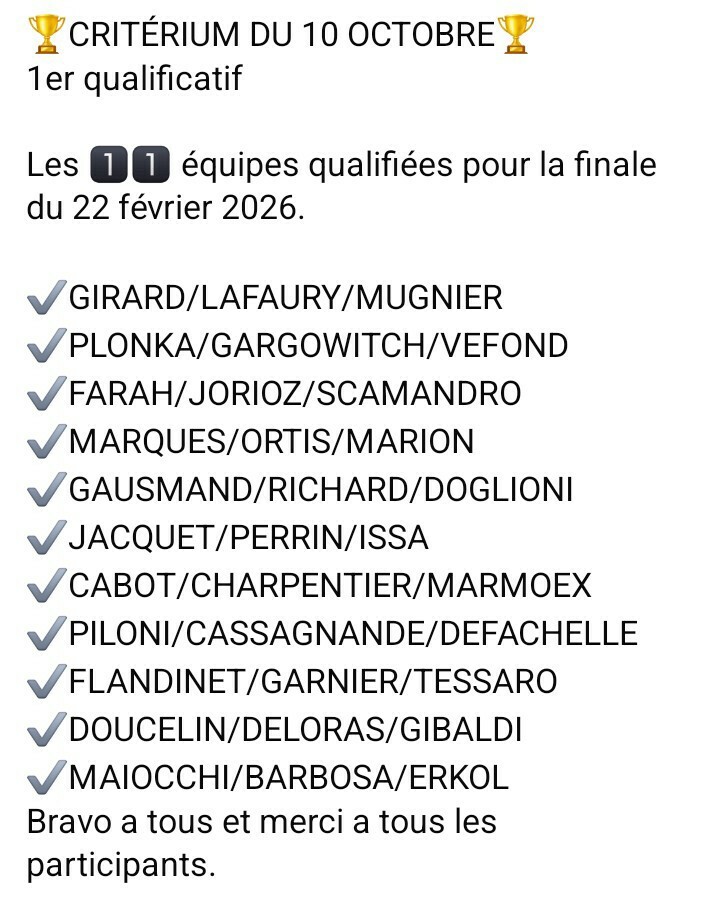Click the check mark beside GIRARD/LAFAURY/MUGNIER

(x=46, y=298)
